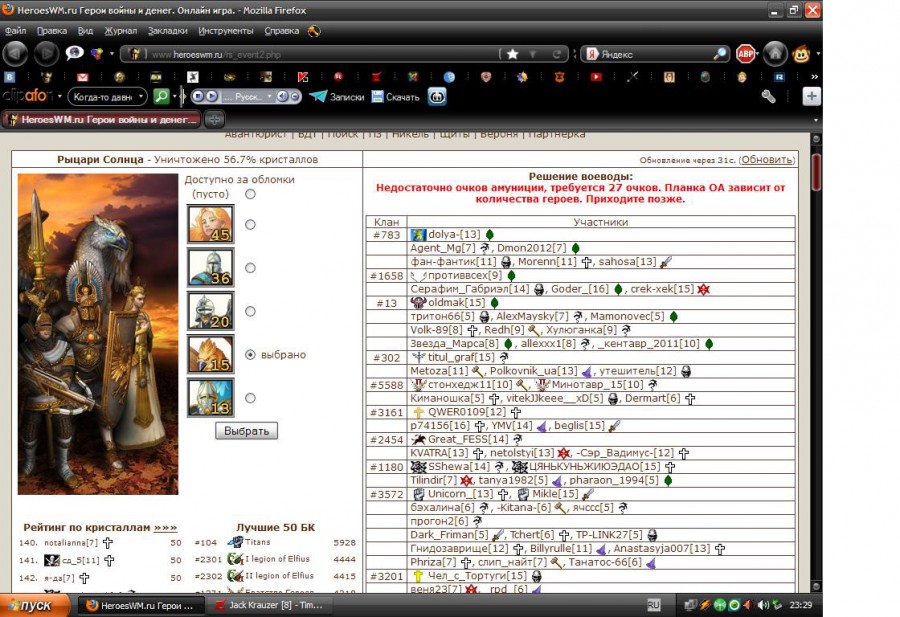Open the ABP dropdown arrow

click(758, 54)
